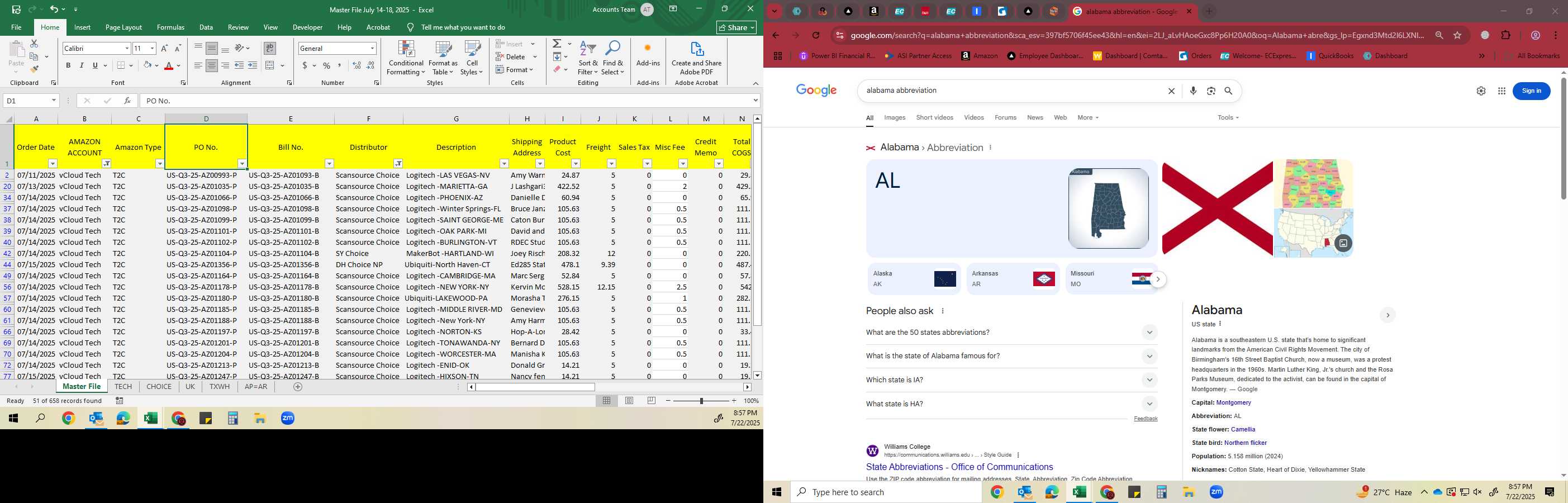1568x503 pixels.
Task: Switch to the CHOICE sheet tab
Action: click(159, 387)
